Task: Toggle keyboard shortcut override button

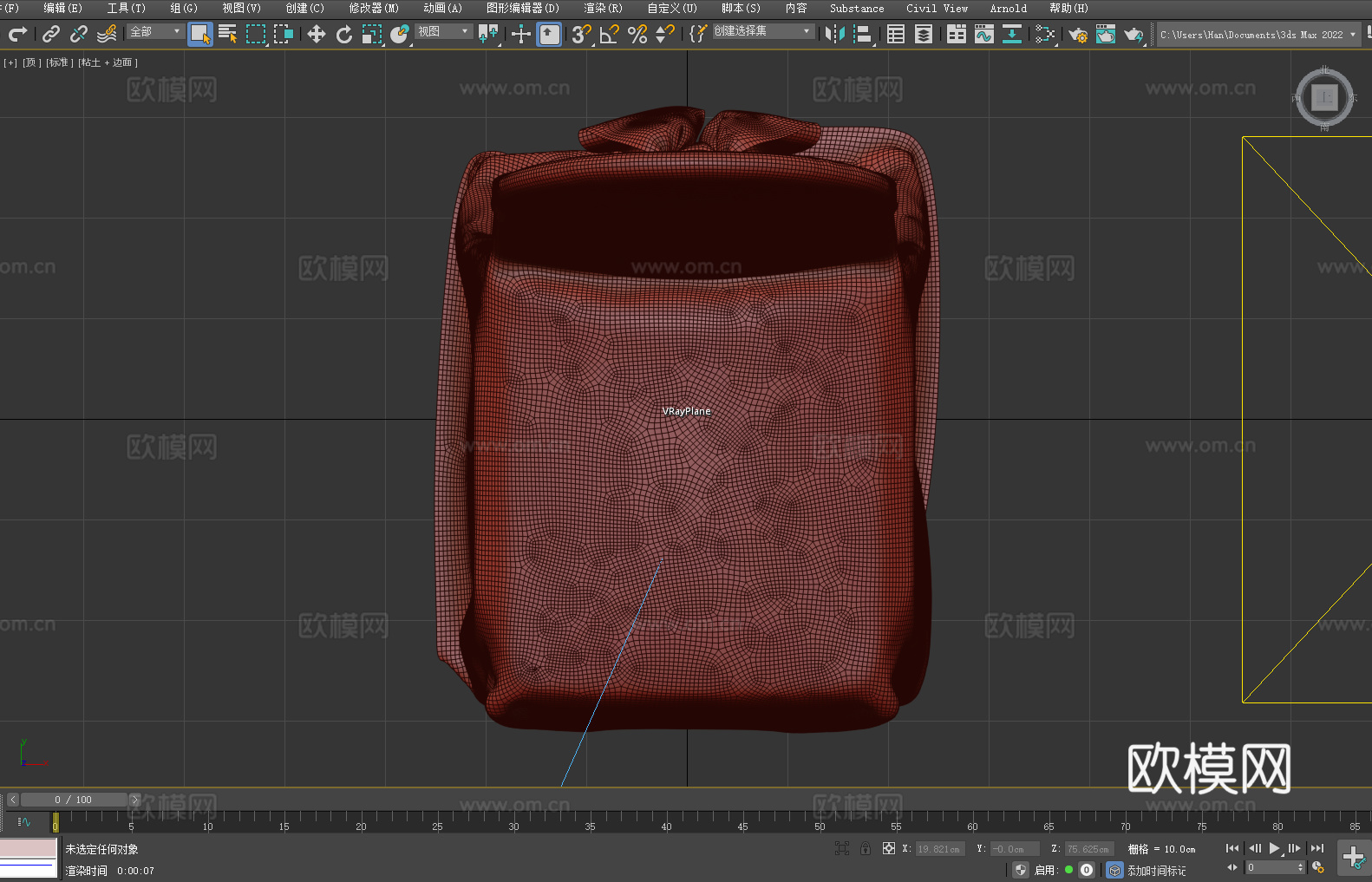Action: coord(549,34)
